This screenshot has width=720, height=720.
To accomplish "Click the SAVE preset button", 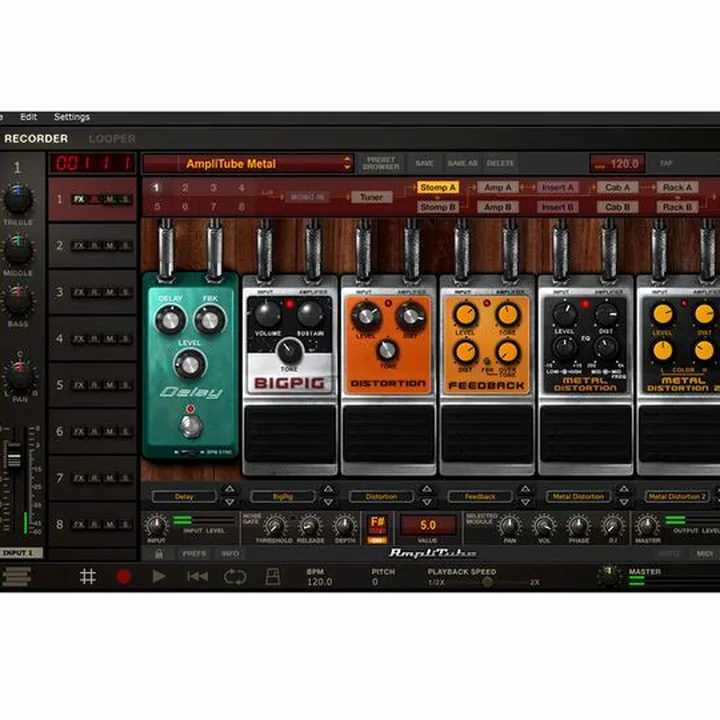I will [x=424, y=163].
